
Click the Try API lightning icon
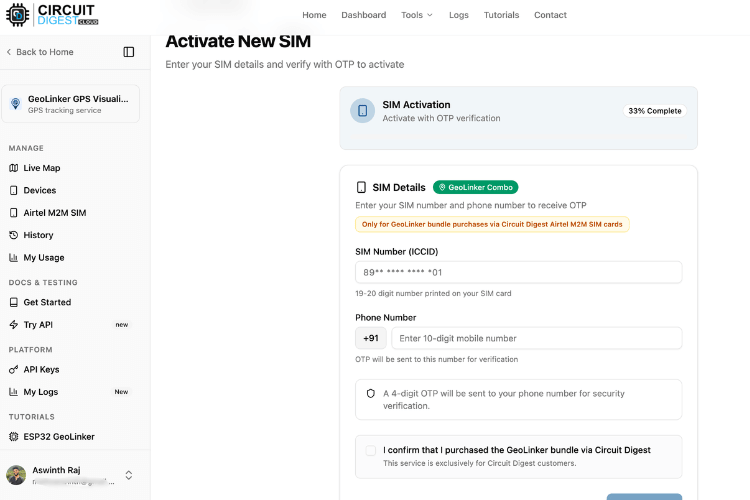click(13, 324)
